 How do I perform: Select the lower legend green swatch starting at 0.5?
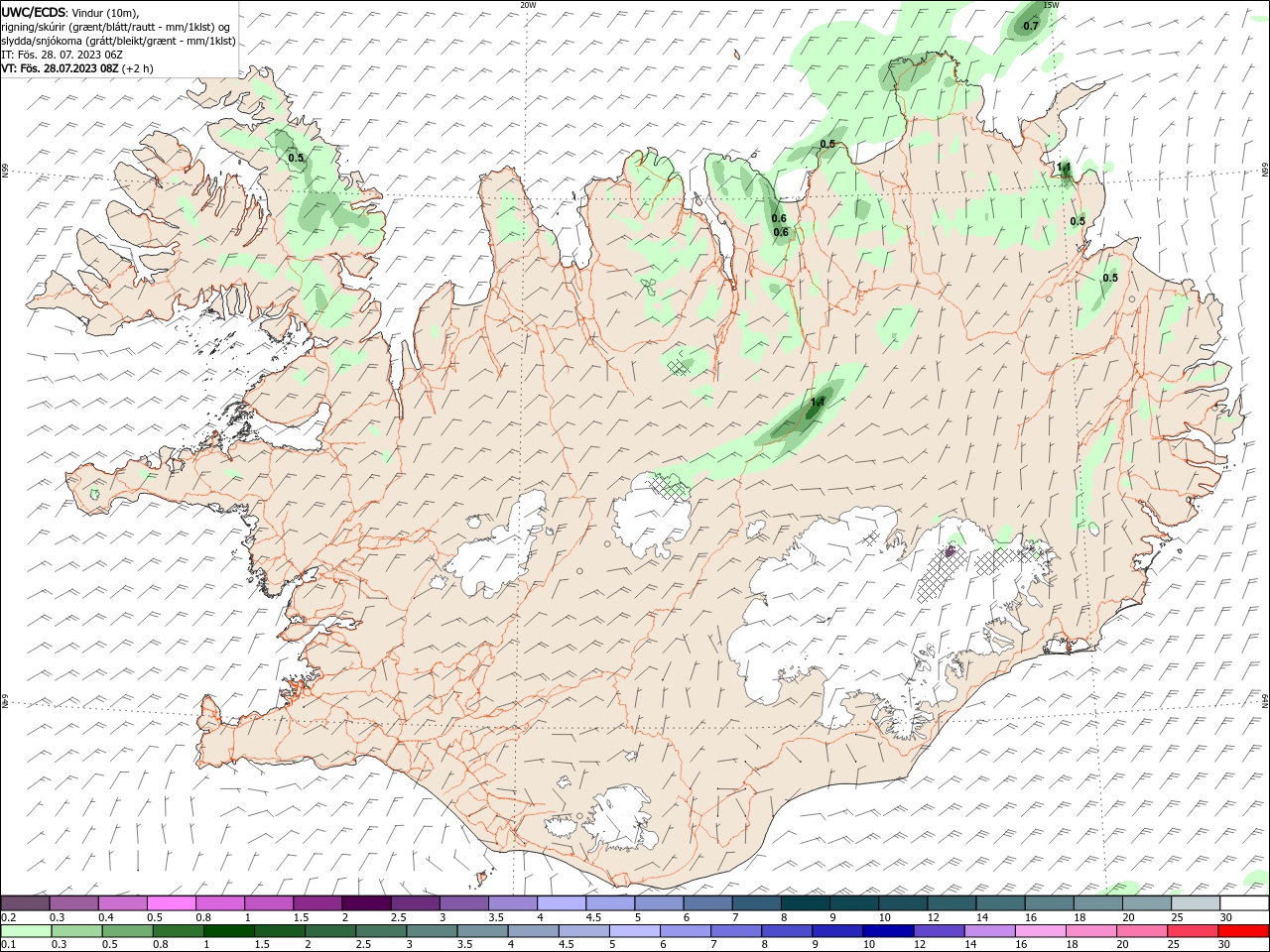127,931
